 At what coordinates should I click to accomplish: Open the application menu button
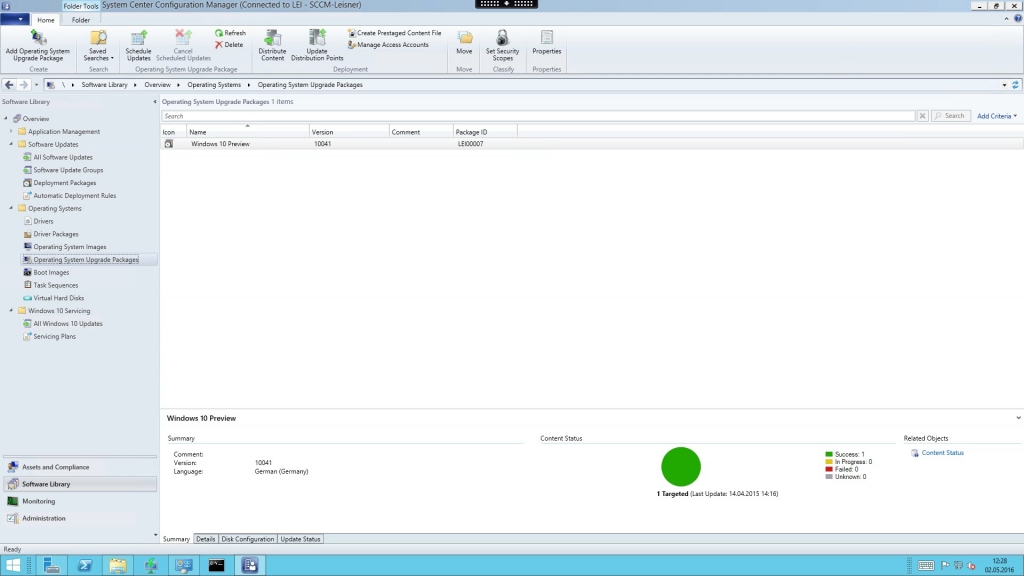(x=15, y=20)
